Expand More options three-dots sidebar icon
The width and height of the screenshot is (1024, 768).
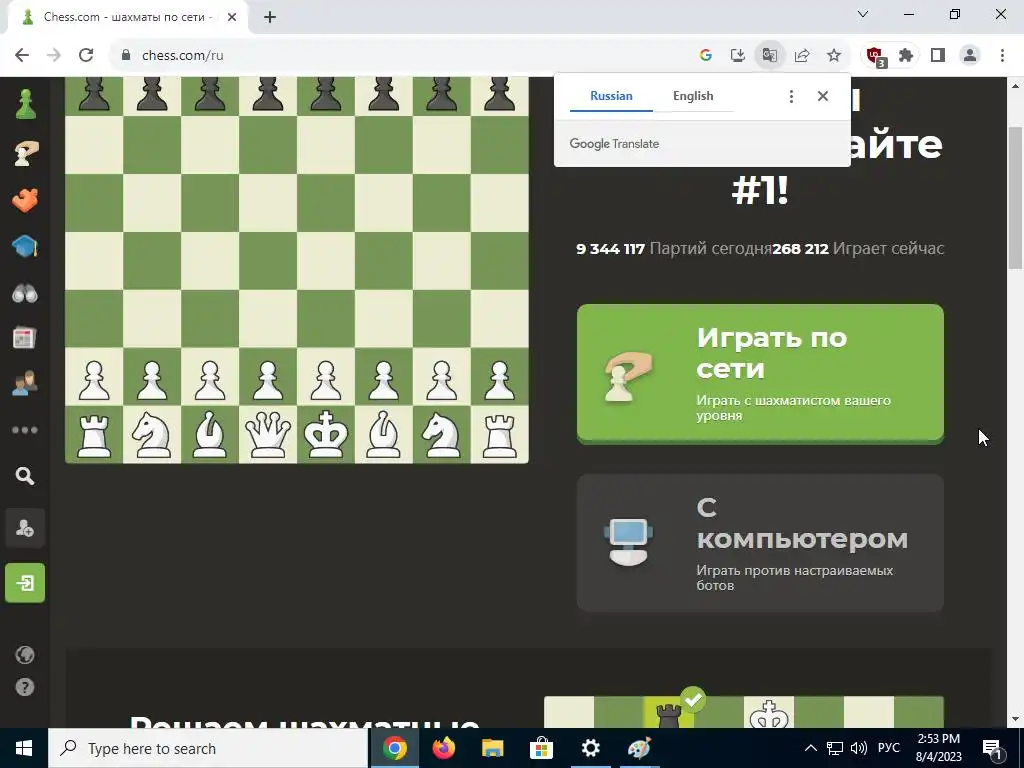25,430
